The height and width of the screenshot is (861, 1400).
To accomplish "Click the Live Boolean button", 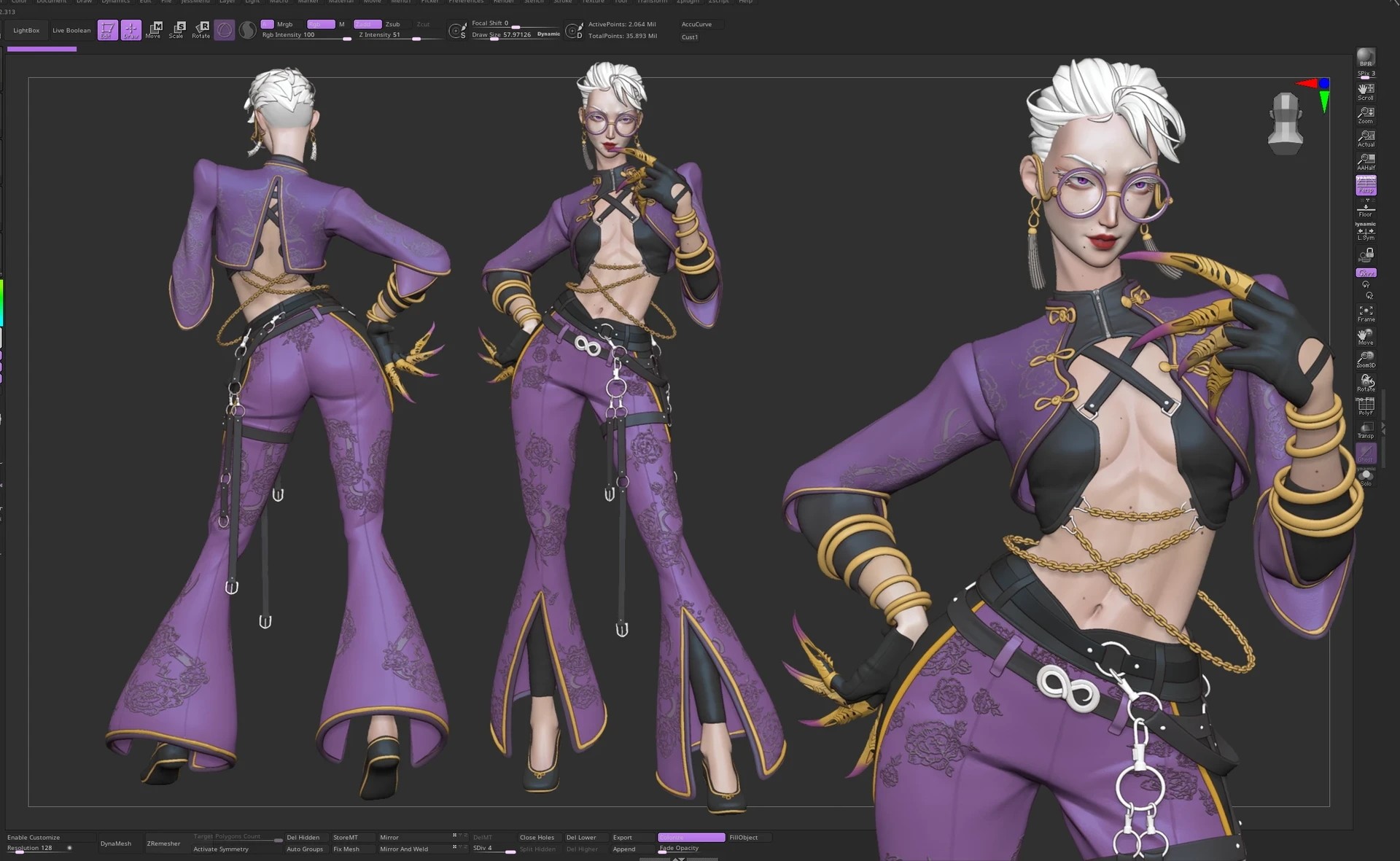I will tap(71, 30).
